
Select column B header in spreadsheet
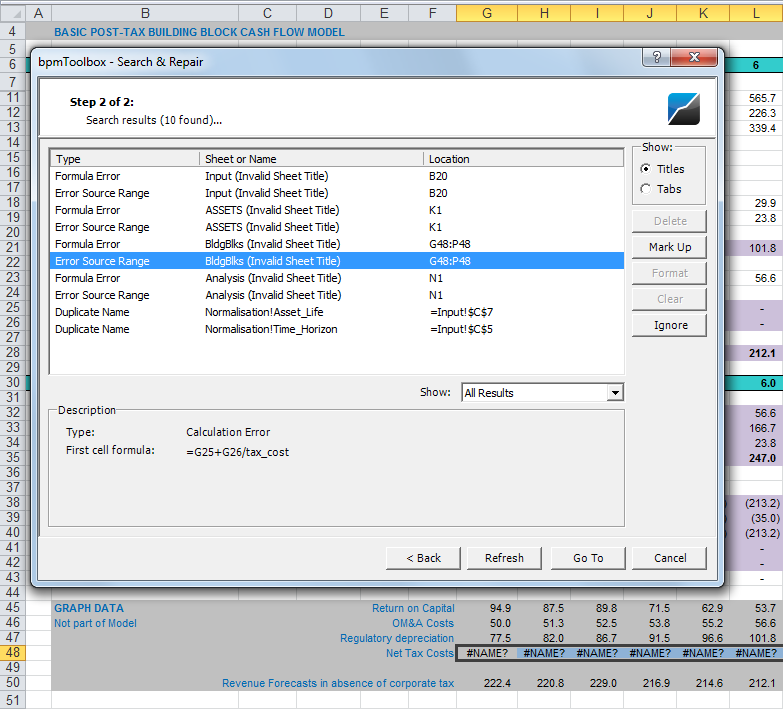(x=145, y=13)
